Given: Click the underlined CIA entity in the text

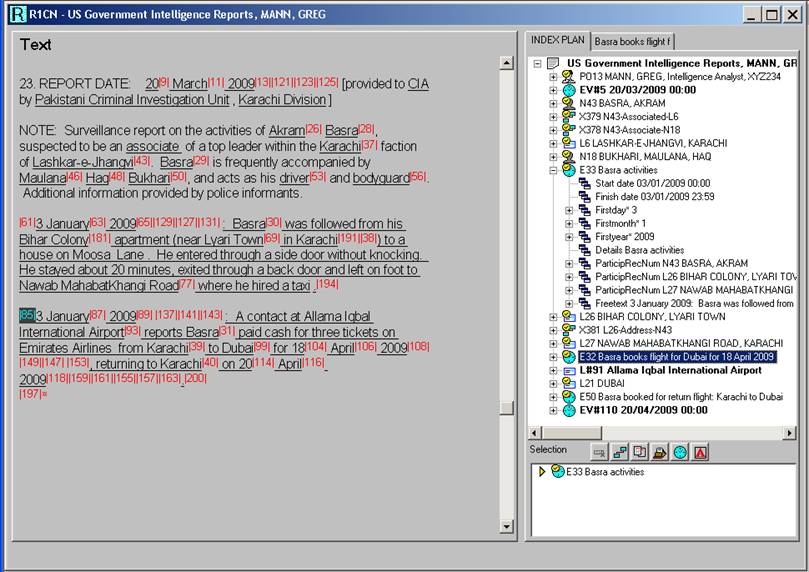Looking at the screenshot, I should coord(418,84).
